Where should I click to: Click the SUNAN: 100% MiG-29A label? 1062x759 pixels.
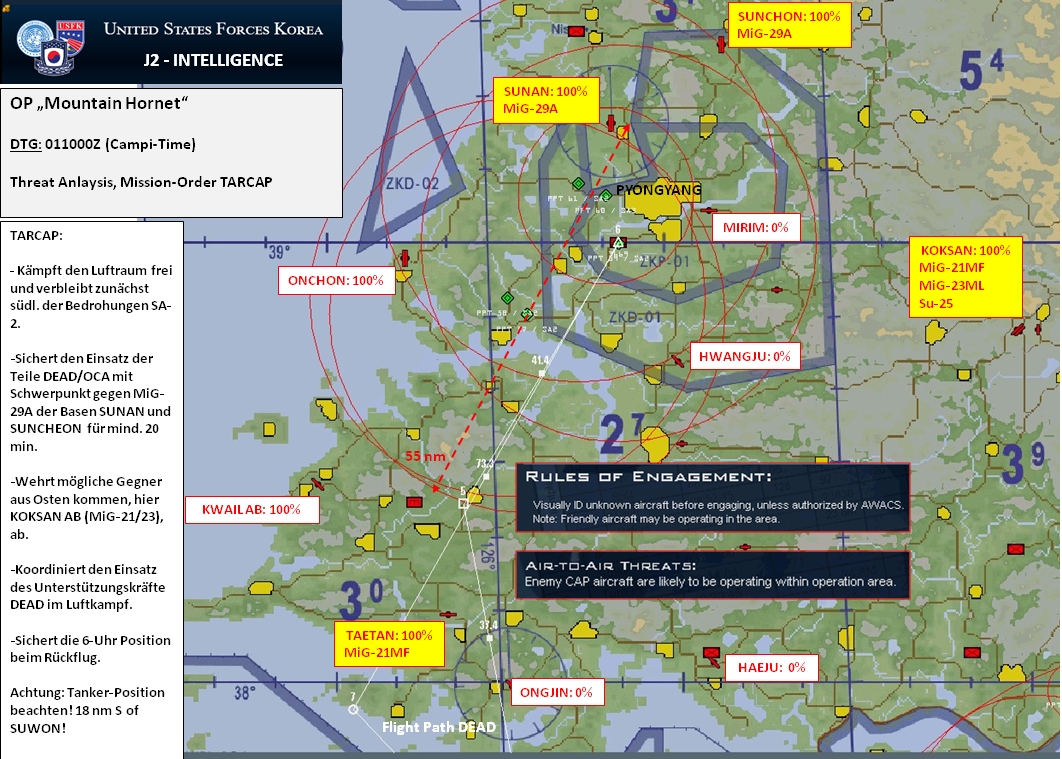[547, 100]
